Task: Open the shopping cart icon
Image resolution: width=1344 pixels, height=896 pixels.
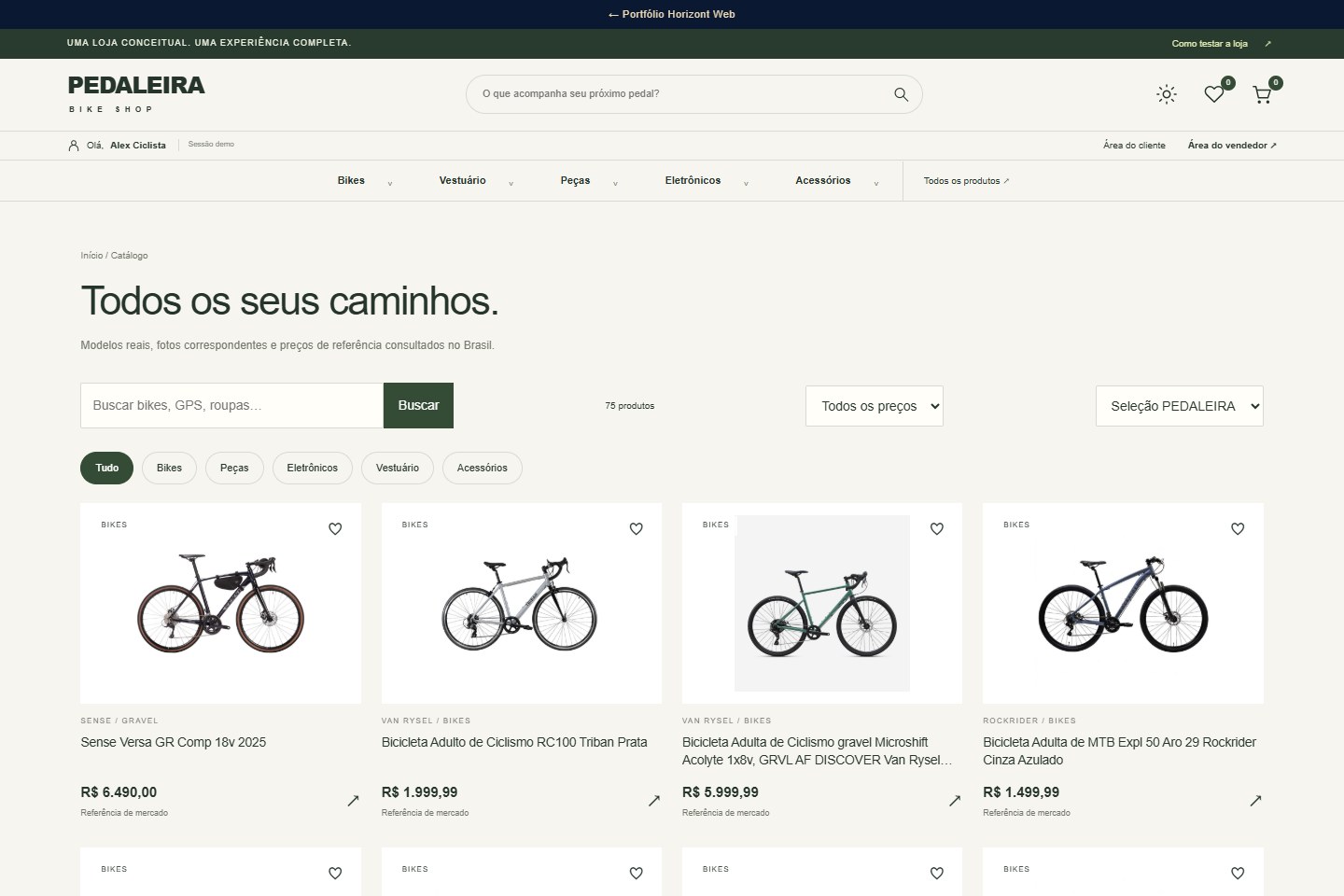Action: pyautogui.click(x=1262, y=94)
